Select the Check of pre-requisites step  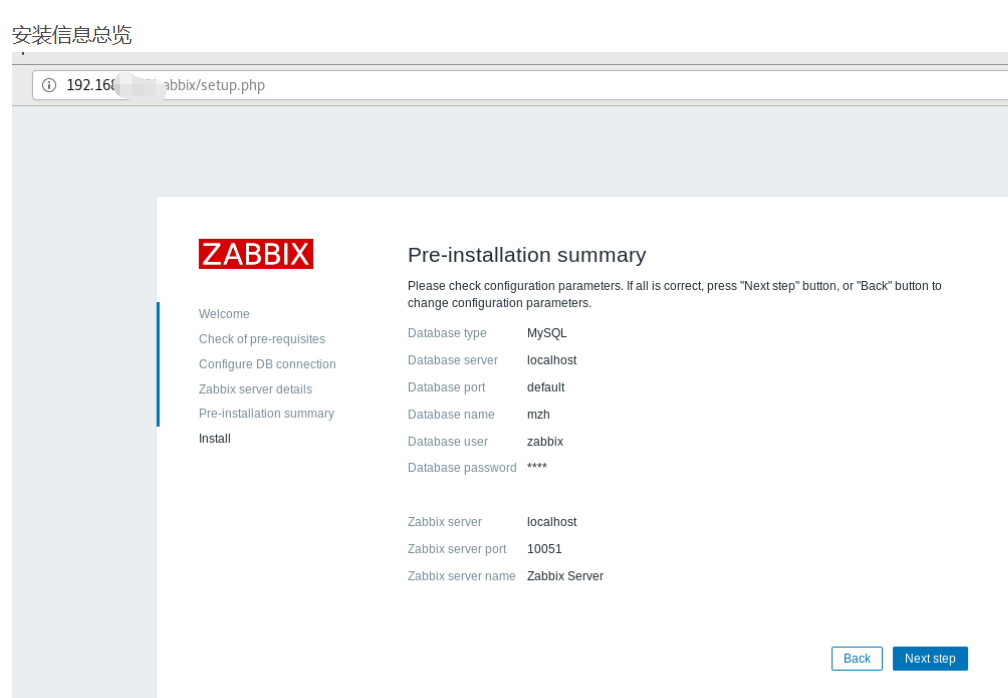262,339
